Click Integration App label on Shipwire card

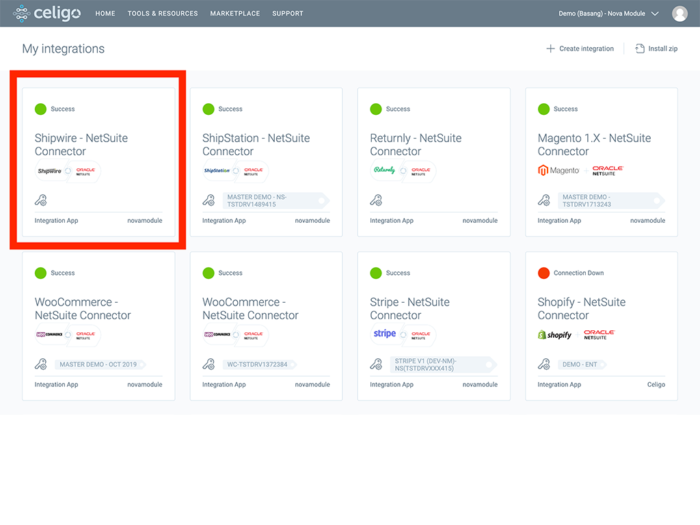tap(56, 221)
